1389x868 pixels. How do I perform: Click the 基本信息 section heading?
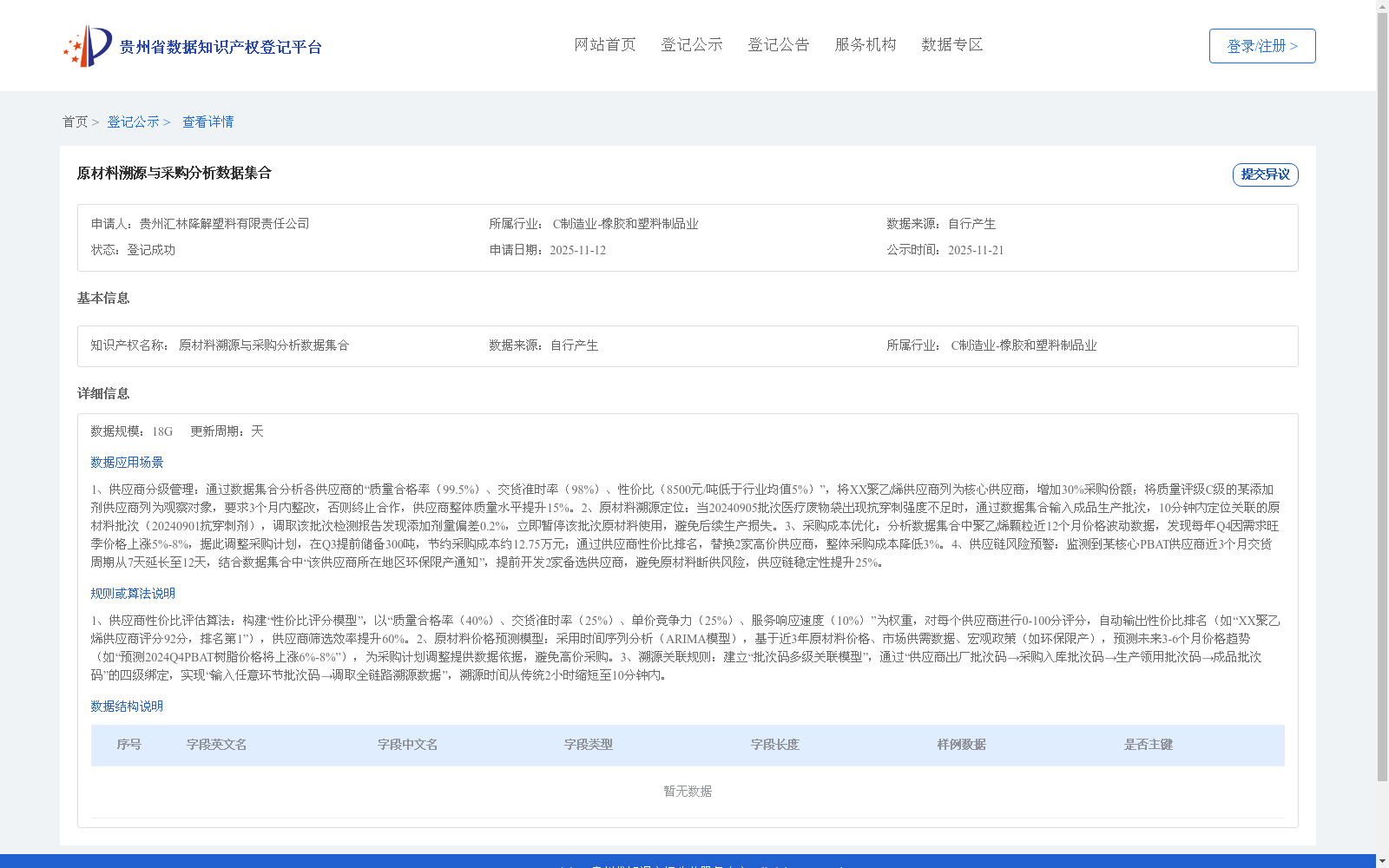coord(103,299)
